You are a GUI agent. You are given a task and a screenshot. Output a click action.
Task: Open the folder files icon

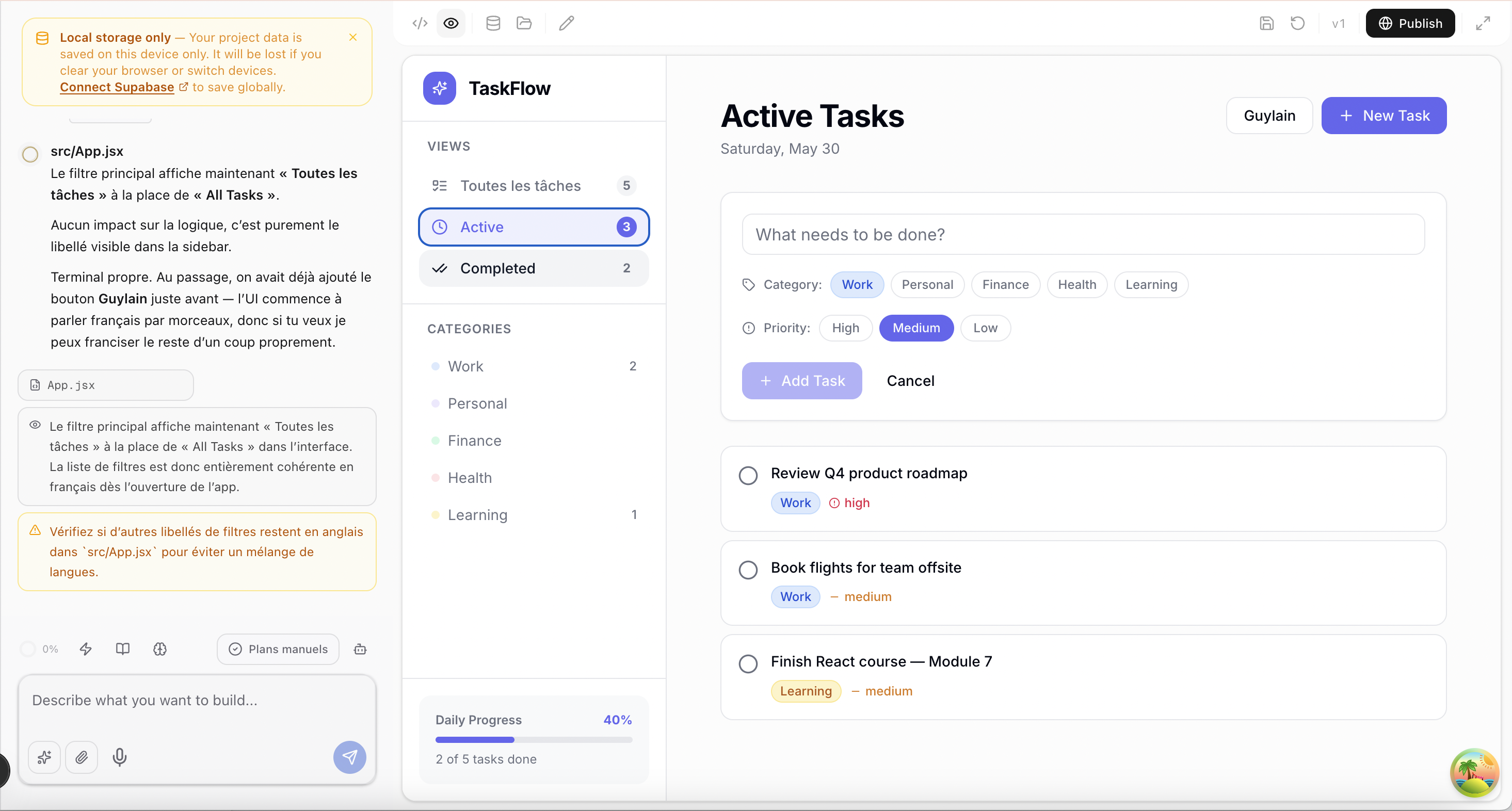(524, 23)
